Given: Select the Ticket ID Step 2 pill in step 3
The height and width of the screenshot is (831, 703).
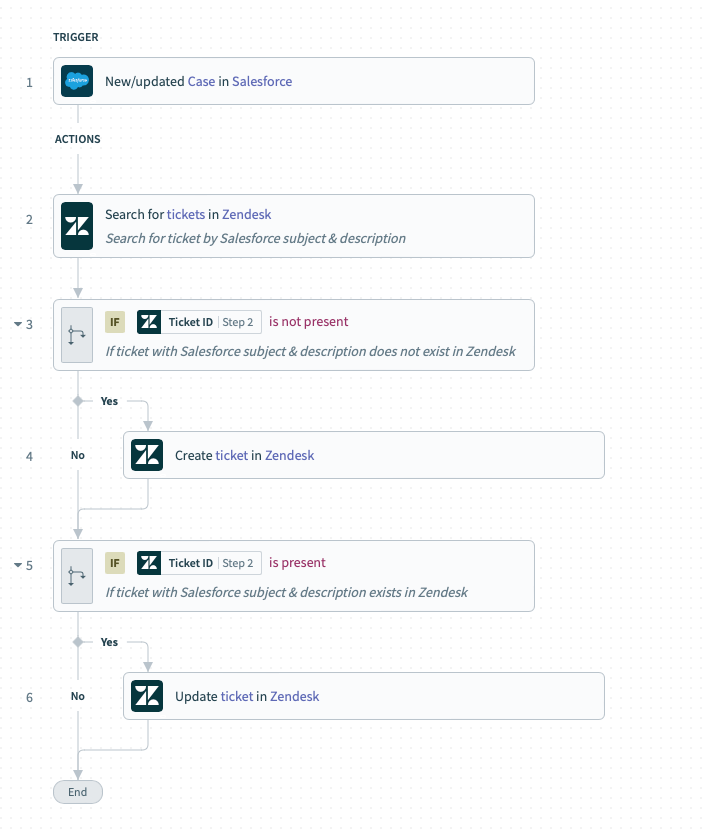Looking at the screenshot, I should 199,322.
